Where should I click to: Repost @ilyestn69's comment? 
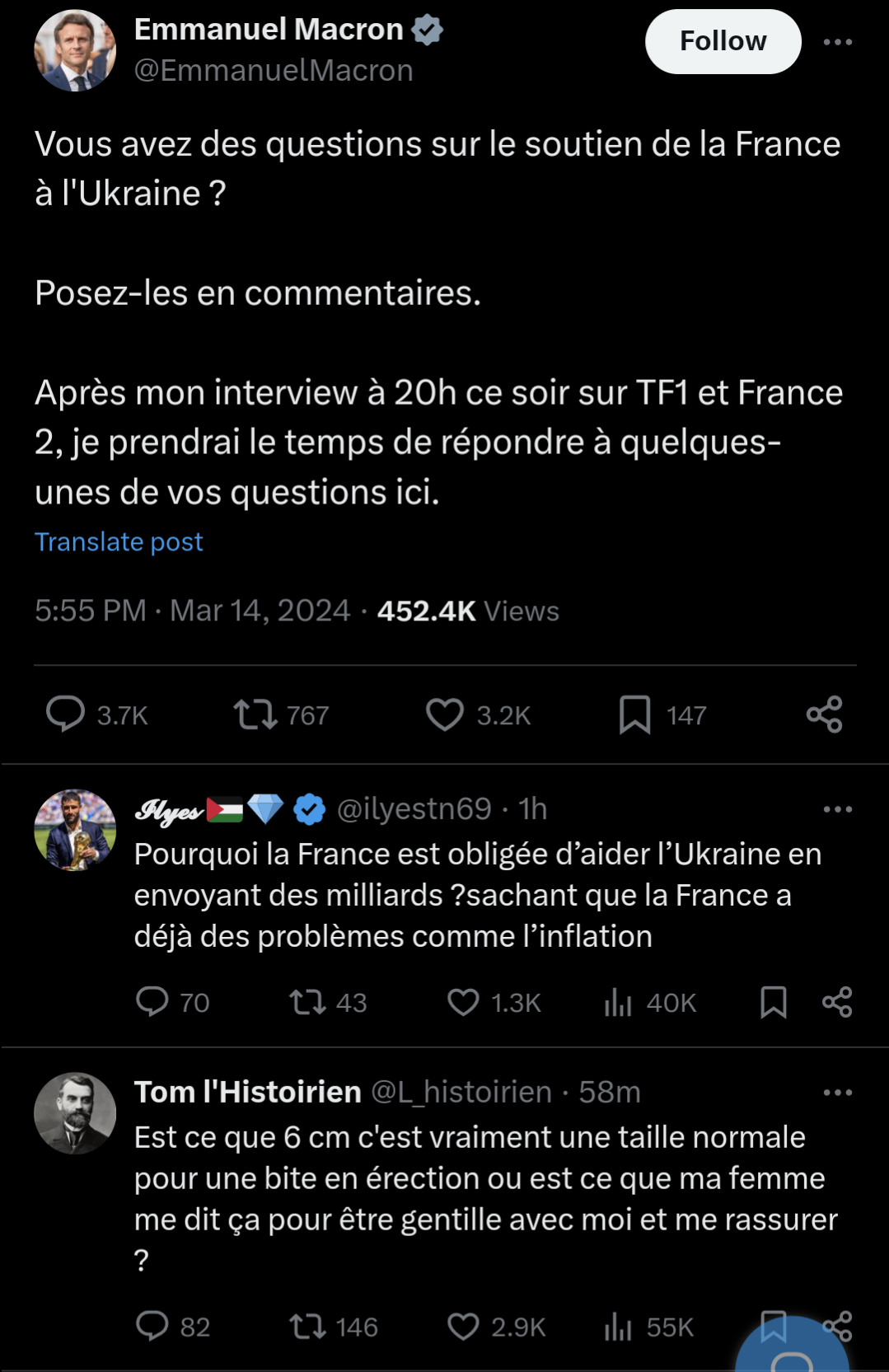coord(307,1001)
